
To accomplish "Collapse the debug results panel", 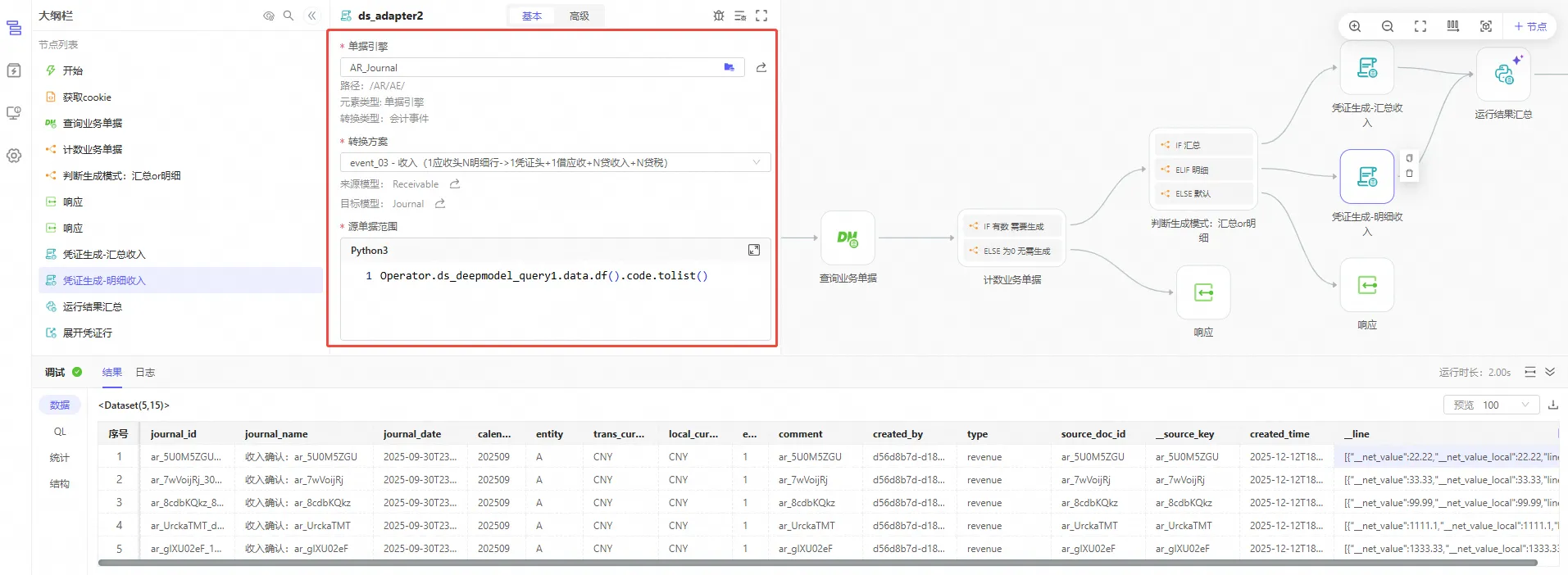I will click(1550, 372).
